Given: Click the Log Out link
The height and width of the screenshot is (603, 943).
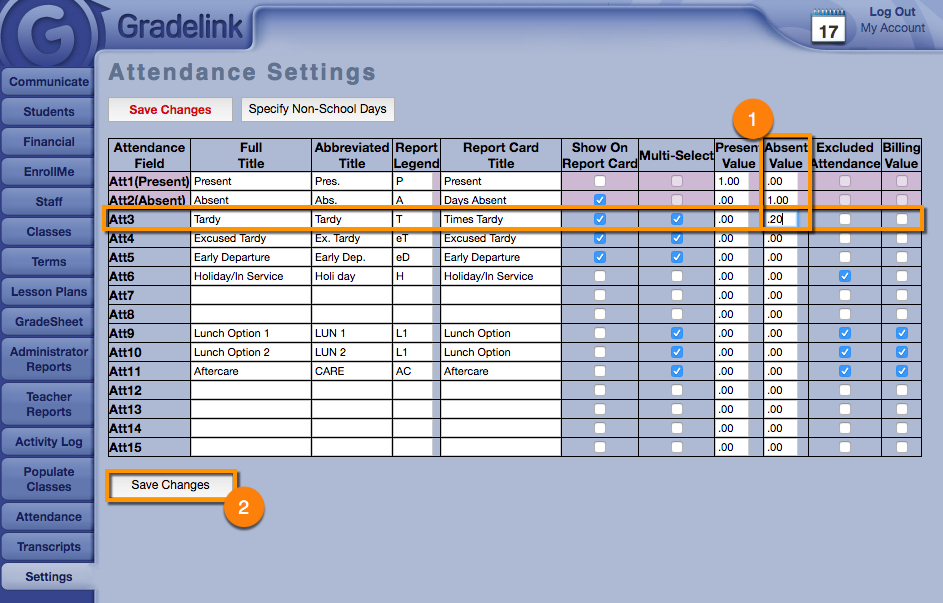Looking at the screenshot, I should pos(892,12).
